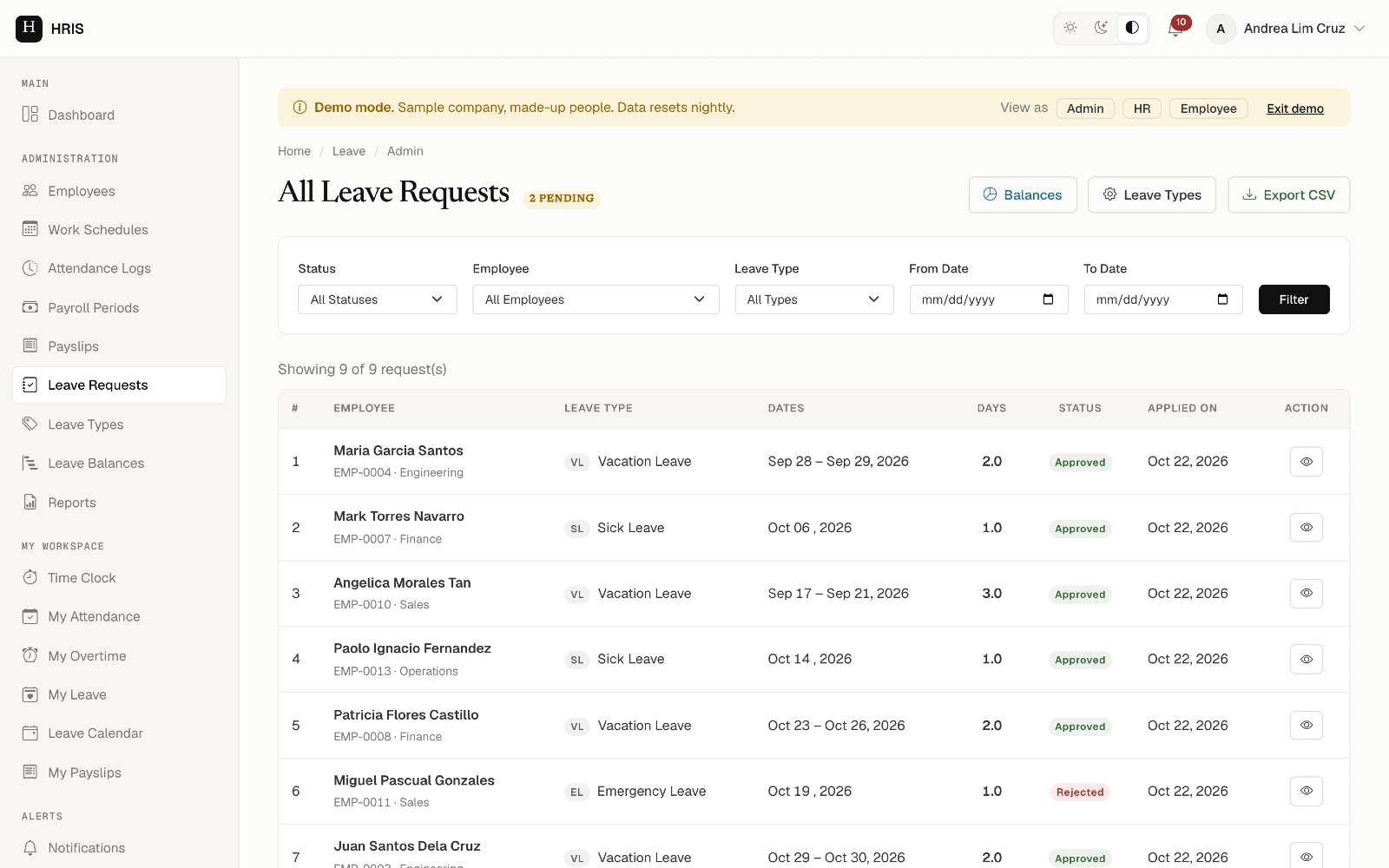The image size is (1389, 868).
Task: View Maria Garcia Santos leave request
Action: point(1307,462)
